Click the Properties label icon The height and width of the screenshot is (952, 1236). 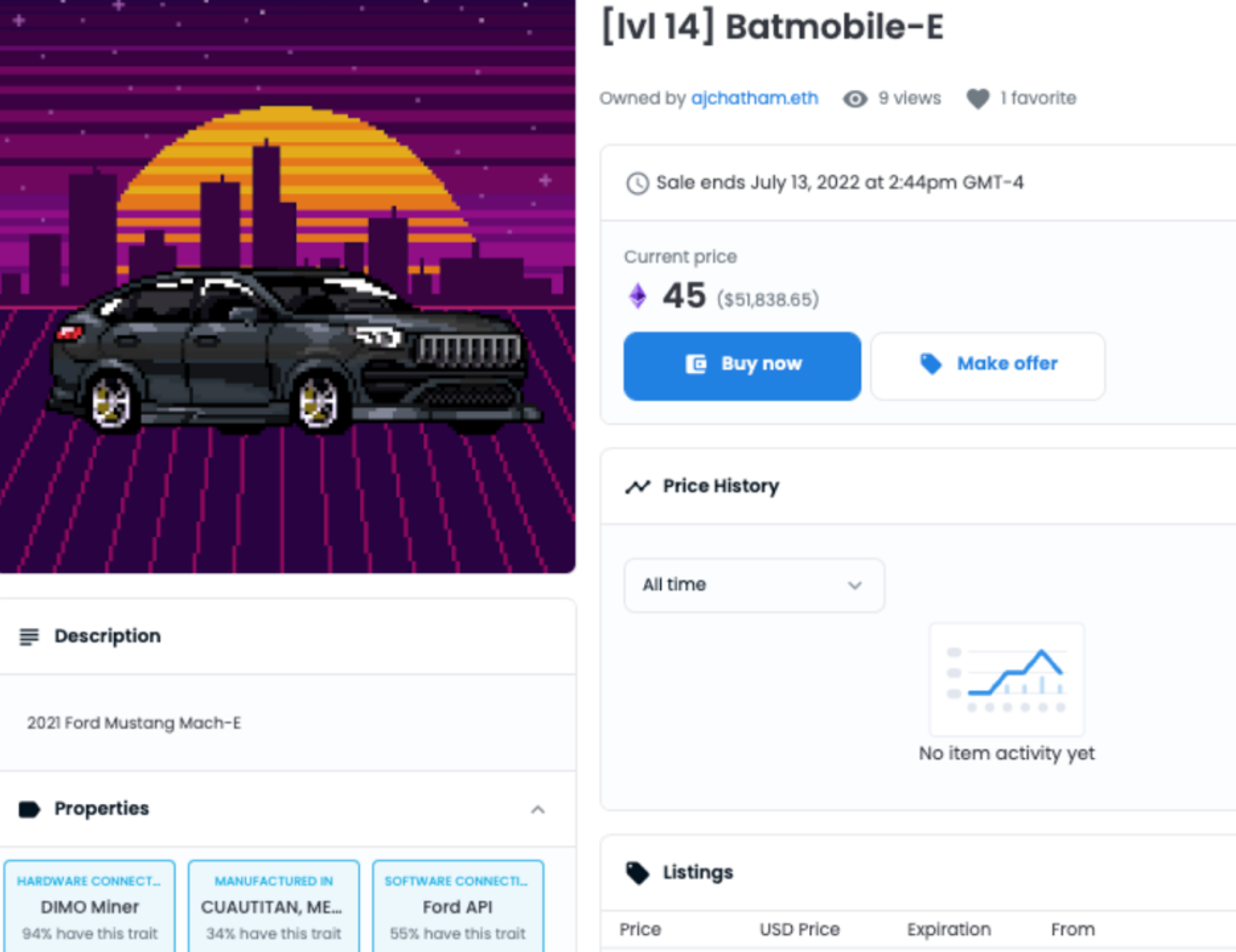tap(30, 808)
